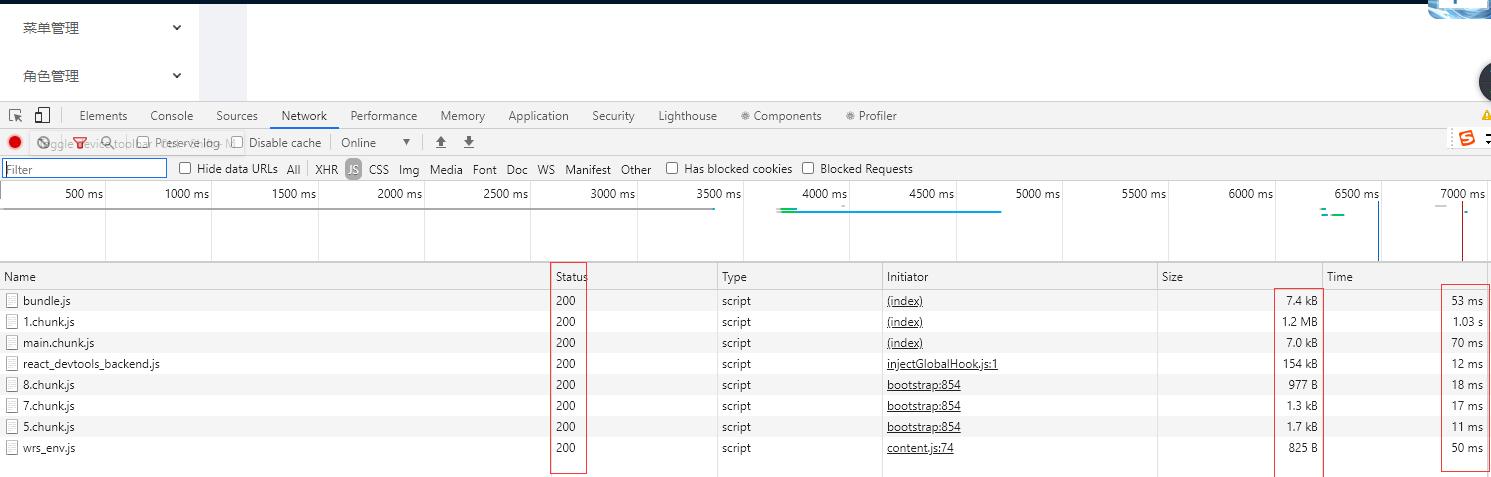Open the injectGlobalHook.js:1 initiator link
The image size is (1491, 477).
coord(942,364)
